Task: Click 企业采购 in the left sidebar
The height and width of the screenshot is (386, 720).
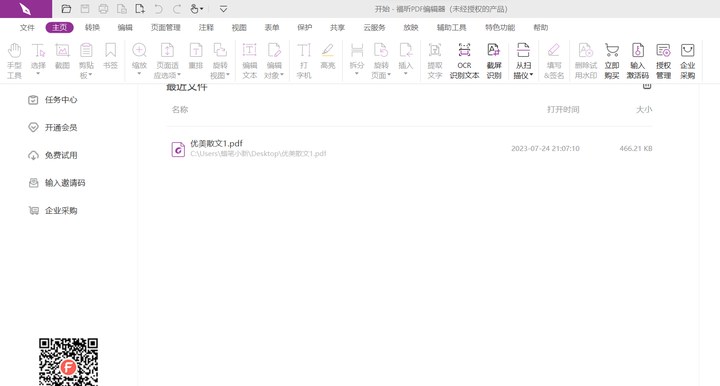Action: point(52,210)
